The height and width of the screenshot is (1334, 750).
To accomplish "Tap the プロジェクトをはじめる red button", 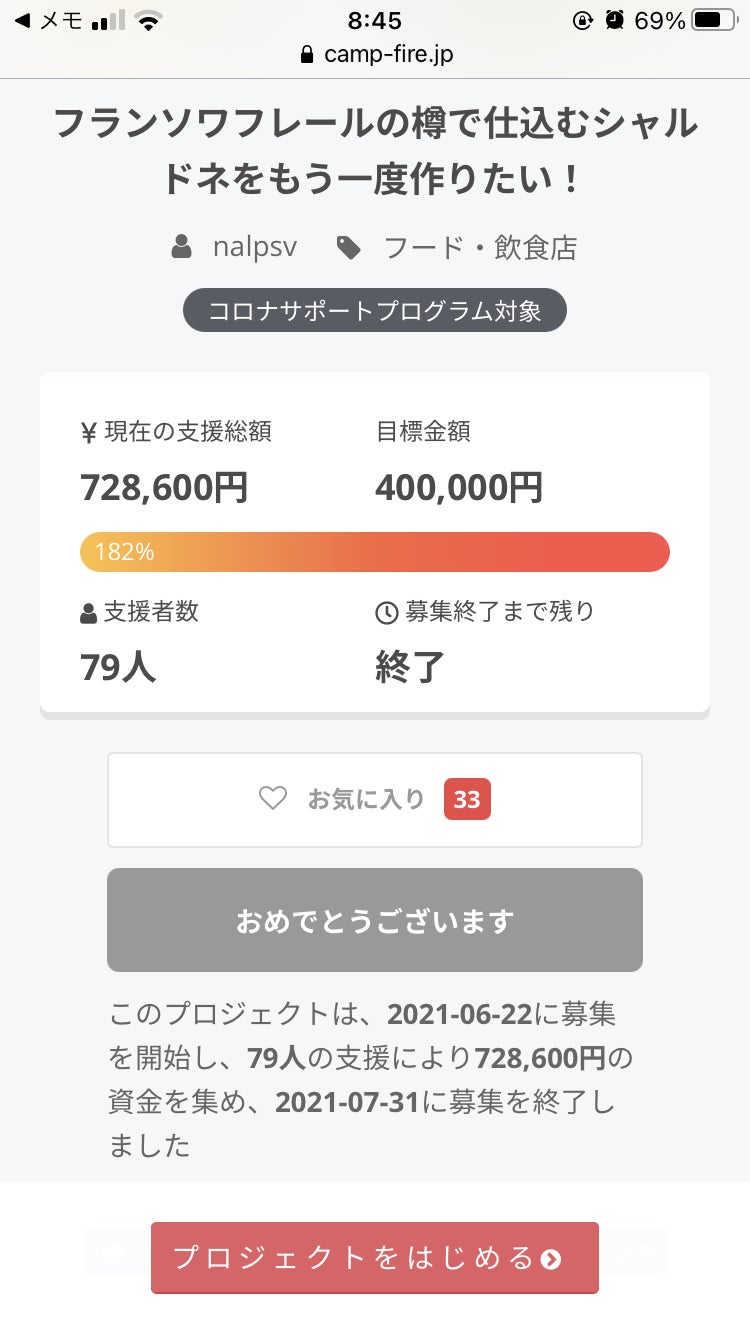I will point(375,1258).
